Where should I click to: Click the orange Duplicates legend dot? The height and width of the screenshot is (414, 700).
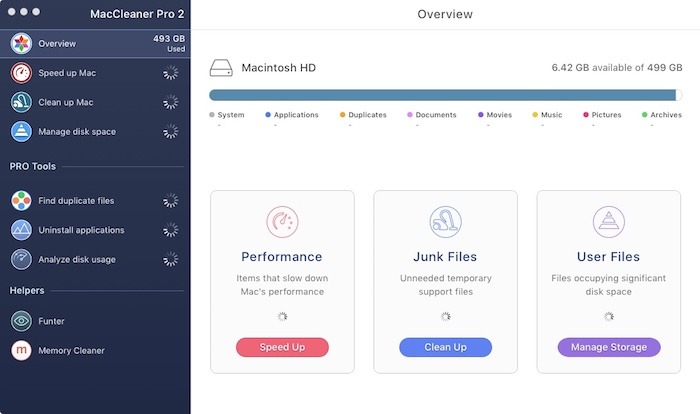[x=342, y=115]
